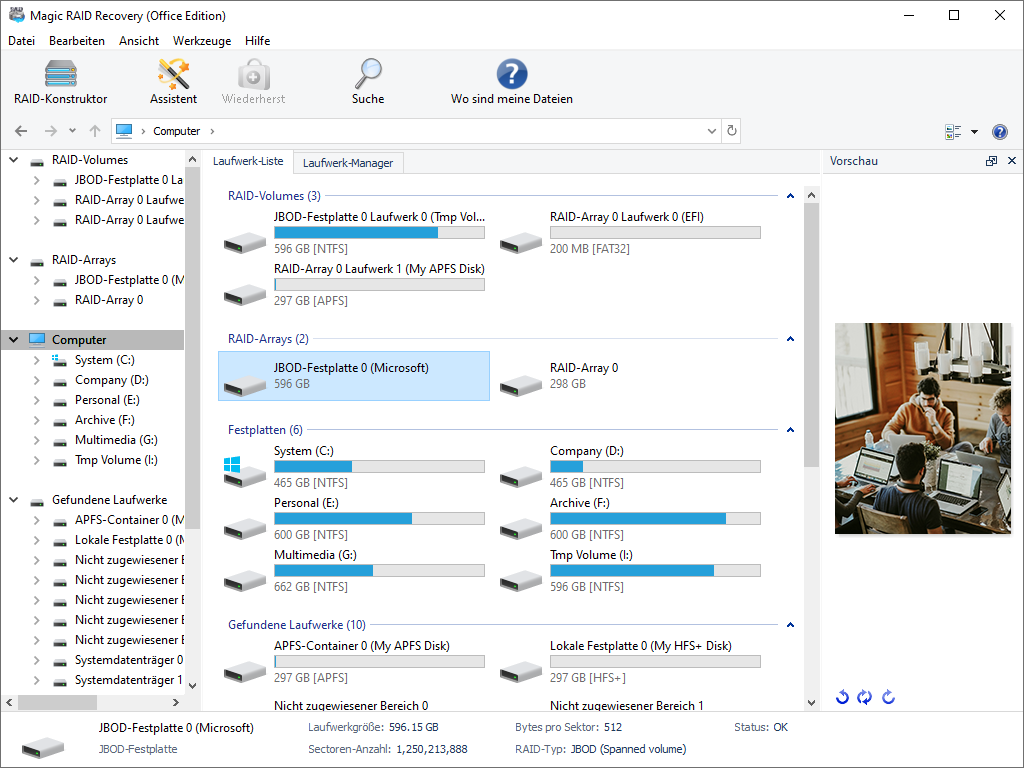Click the refresh icon beside the address bar
Viewport: 1024px width, 768px height.
click(x=731, y=131)
